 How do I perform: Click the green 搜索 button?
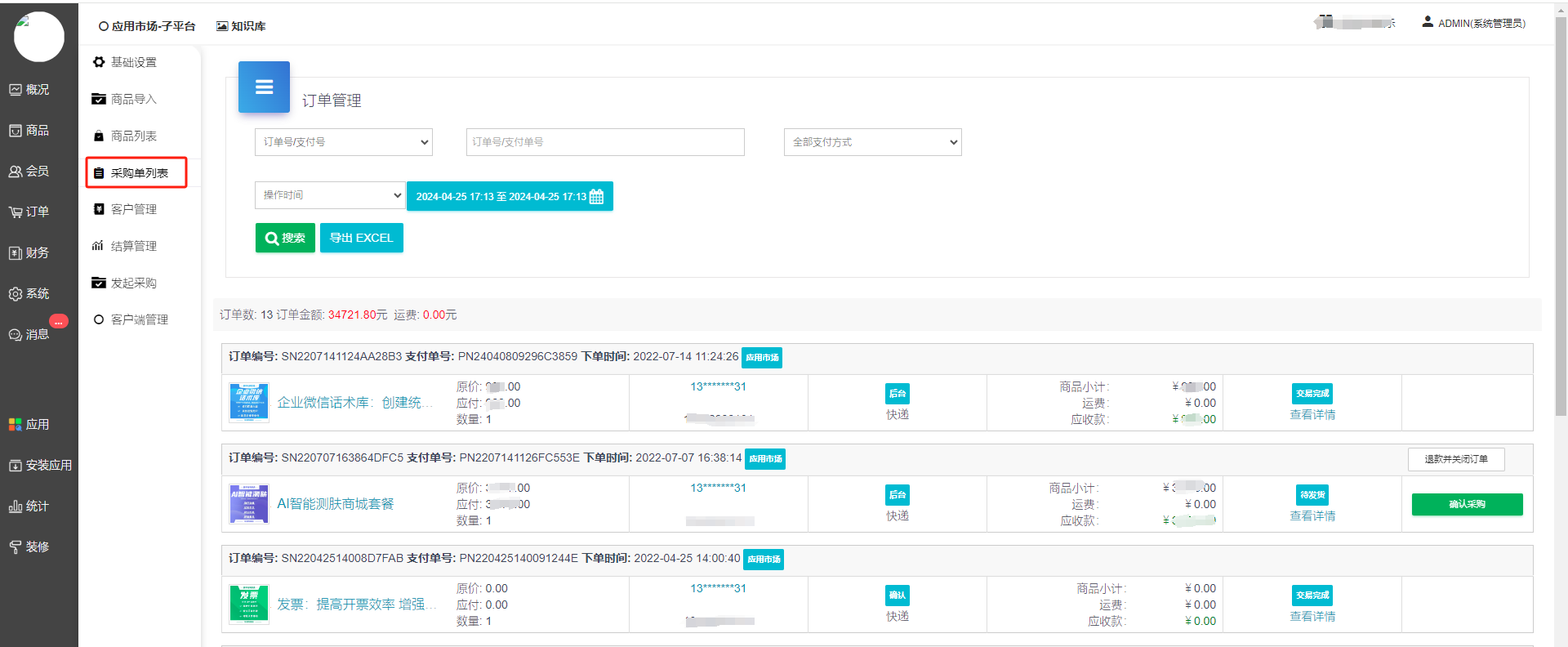(285, 238)
